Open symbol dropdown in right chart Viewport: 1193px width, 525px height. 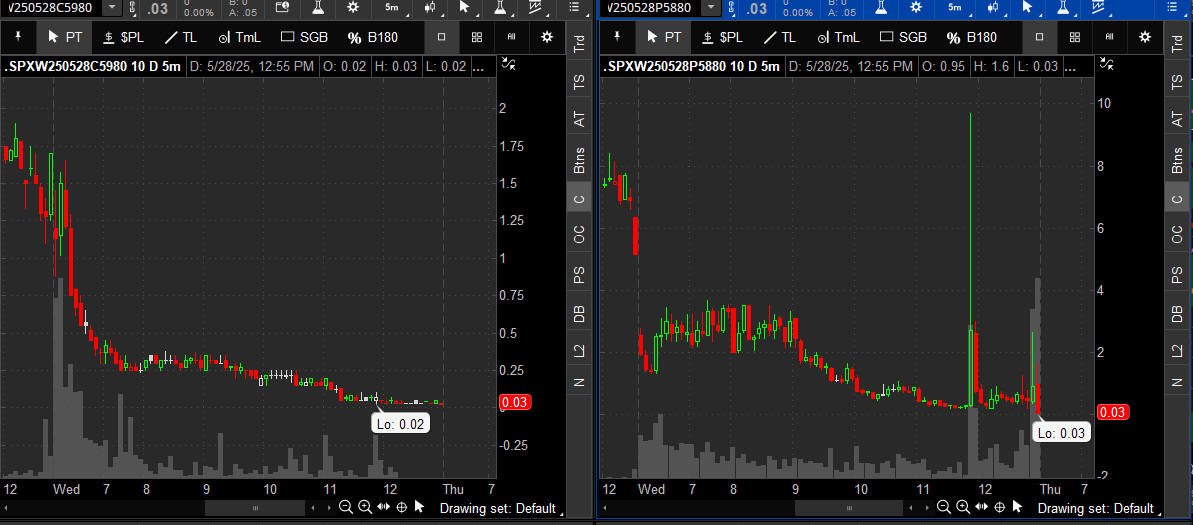click(710, 7)
